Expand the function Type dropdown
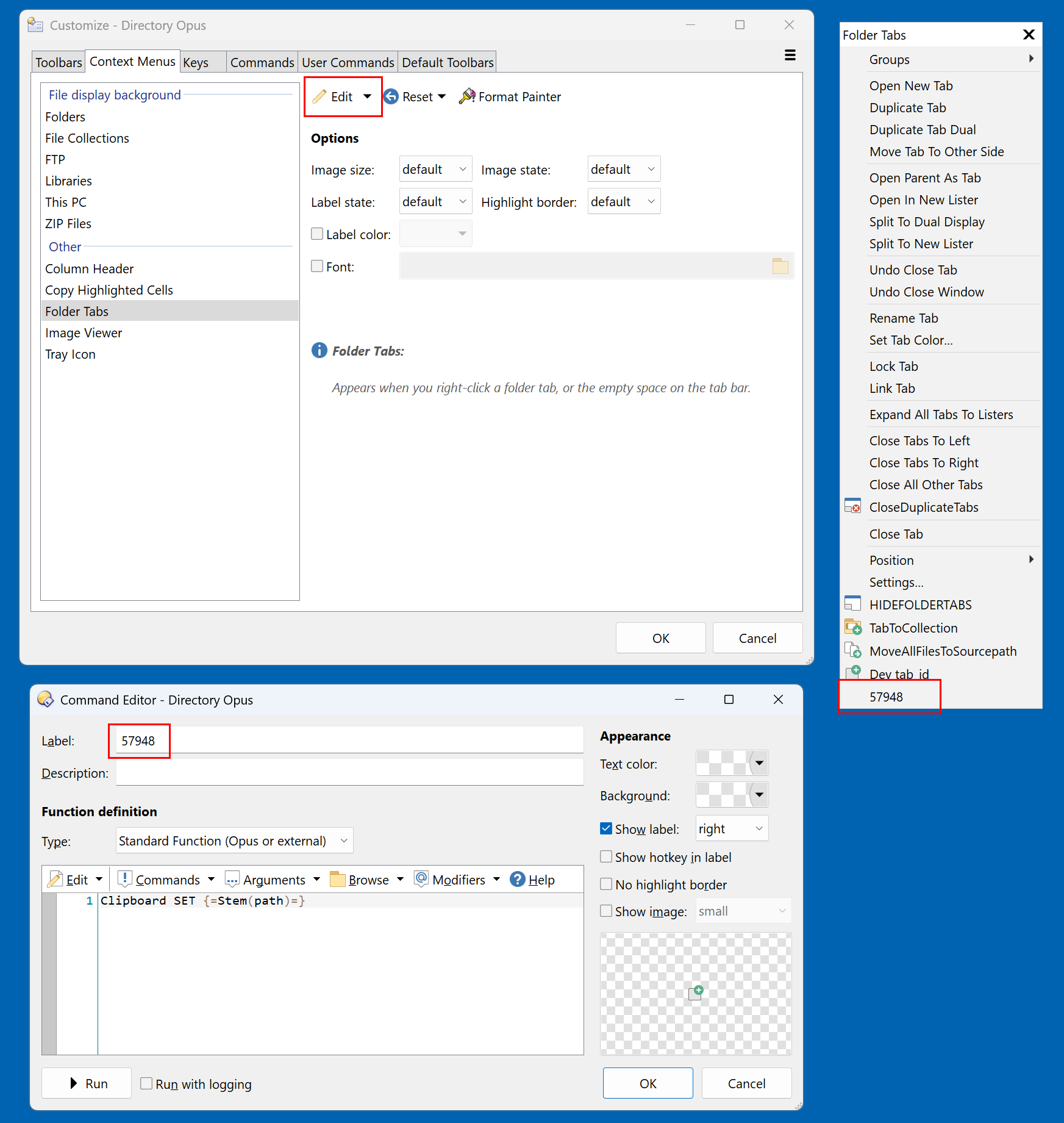This screenshot has width=1064, height=1123. coord(234,841)
